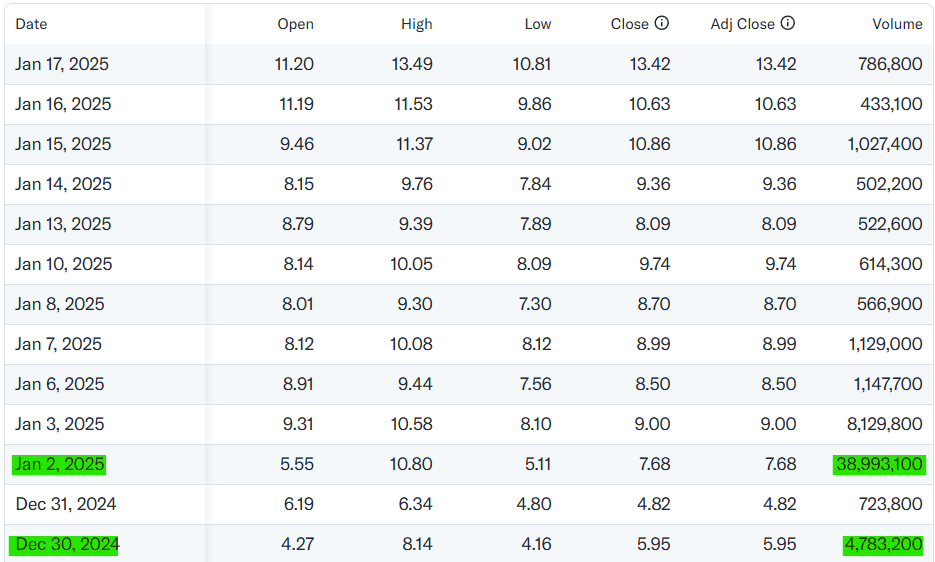Click the Jan 10, 2025 date cell
935x562 pixels.
pos(63,264)
